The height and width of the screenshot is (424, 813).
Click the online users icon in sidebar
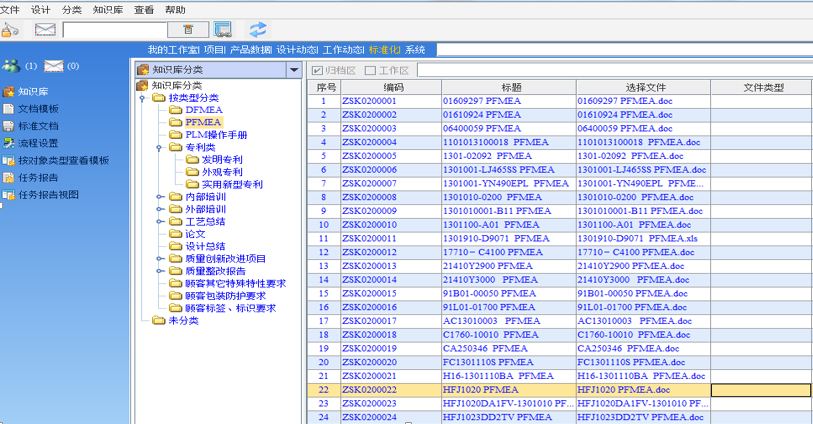[11, 67]
